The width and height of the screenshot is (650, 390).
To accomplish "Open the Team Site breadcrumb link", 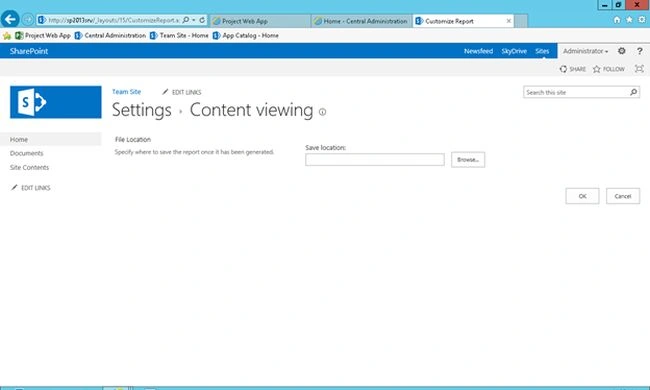I will click(126, 92).
